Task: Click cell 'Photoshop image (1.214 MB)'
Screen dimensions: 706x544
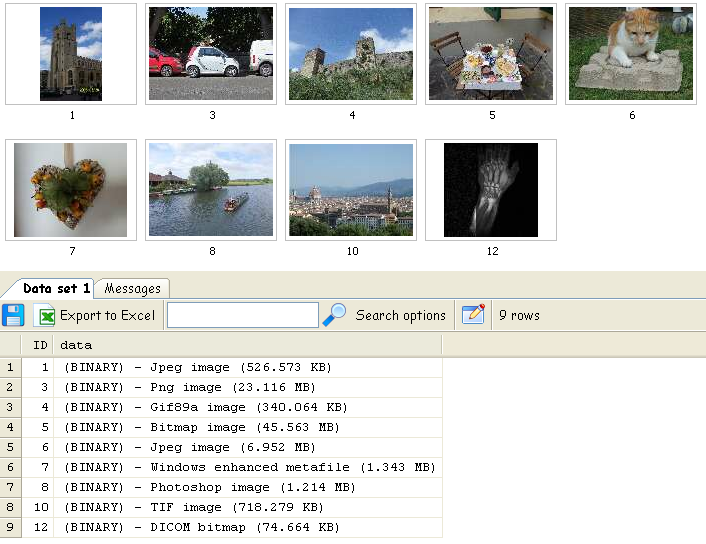Action: coord(248,487)
